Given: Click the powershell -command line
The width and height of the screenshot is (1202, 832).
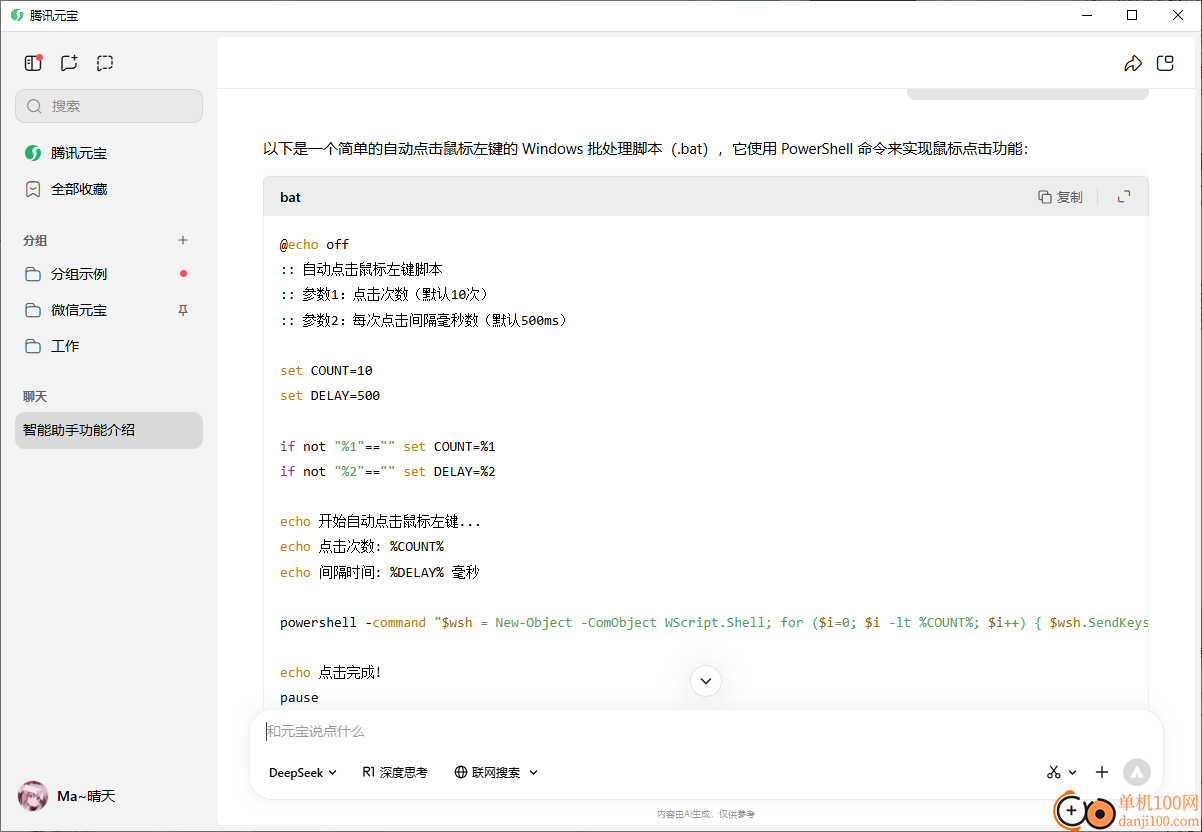Looking at the screenshot, I should pos(714,622).
